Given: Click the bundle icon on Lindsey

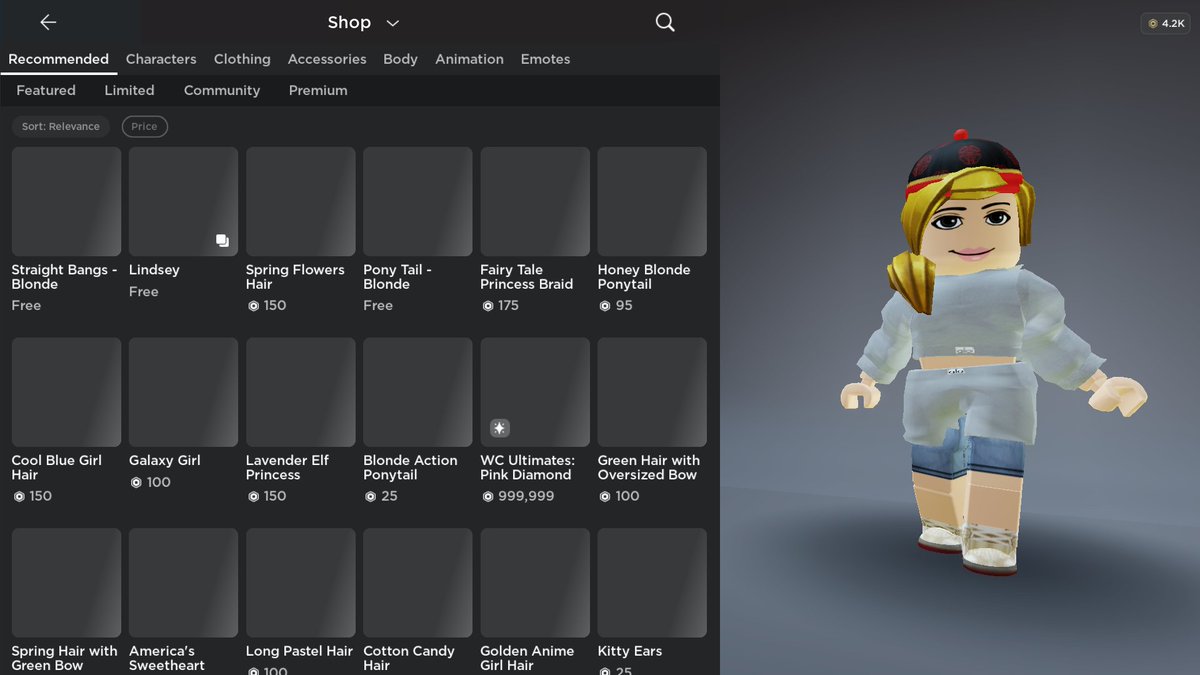Looking at the screenshot, I should click(x=222, y=240).
